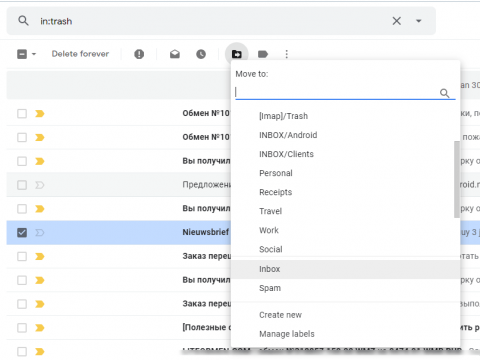Mark as read with envelope icon

click(175, 54)
